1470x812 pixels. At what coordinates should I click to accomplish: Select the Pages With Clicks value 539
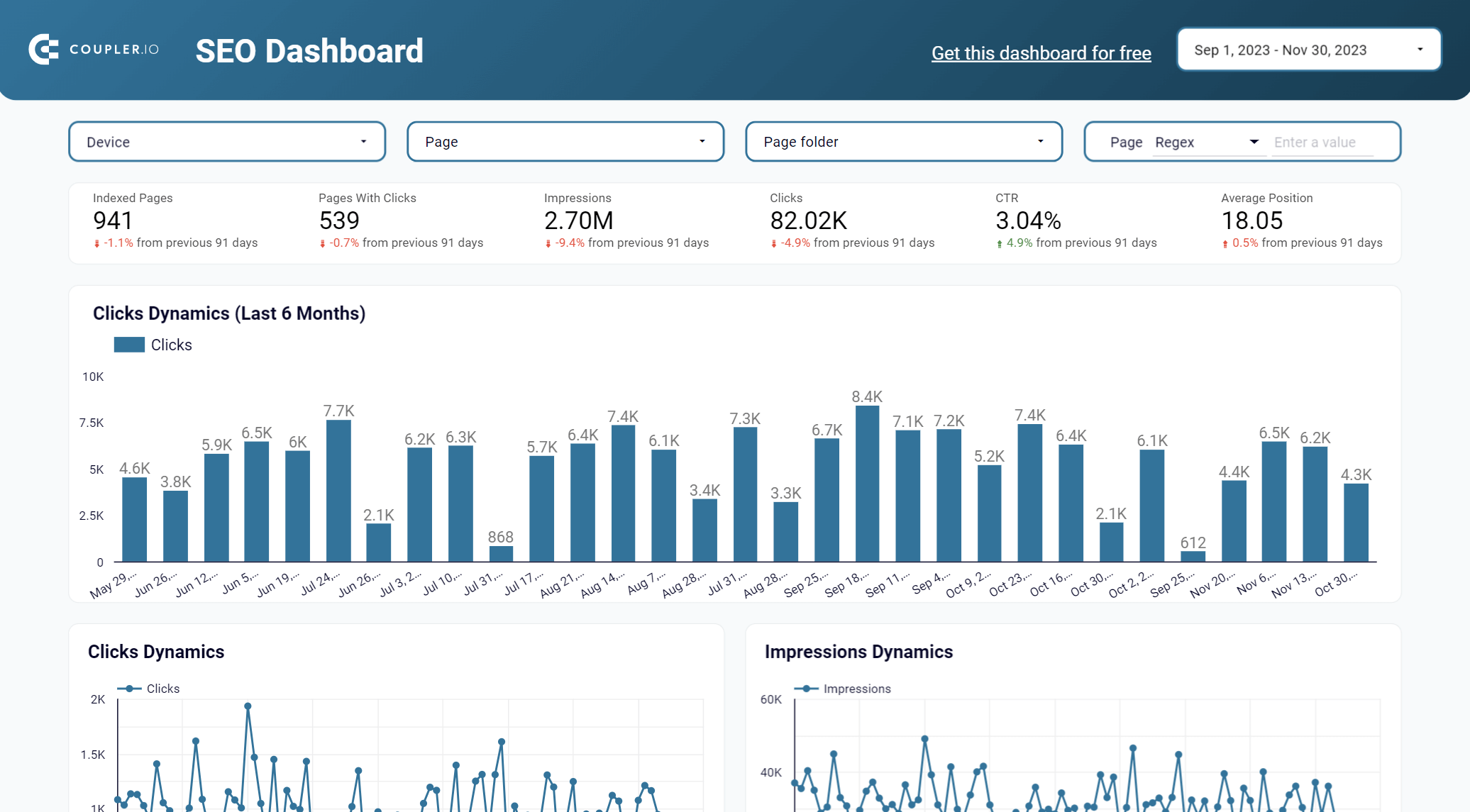[339, 221]
